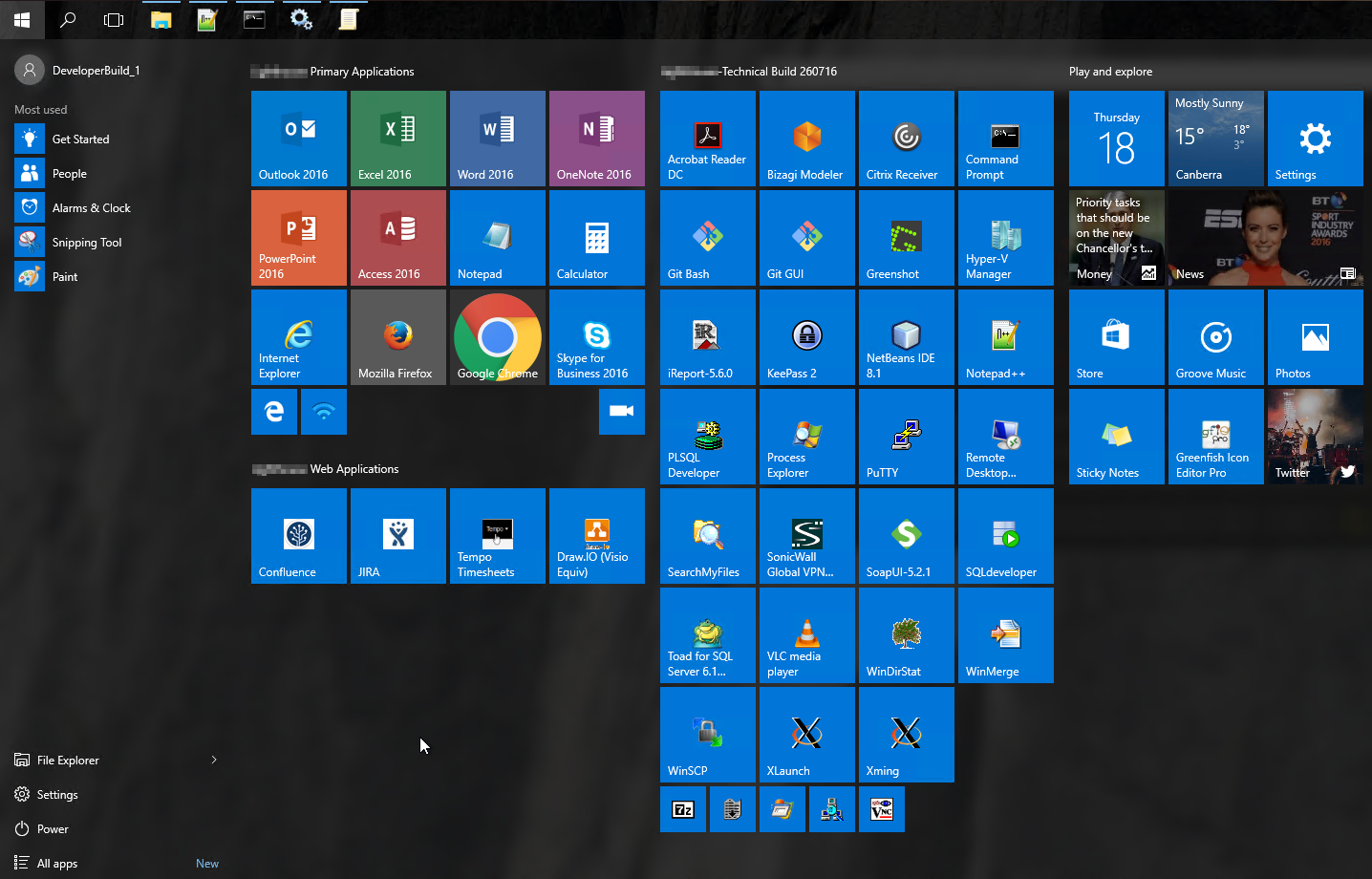Open the Notepad tile
1372x879 pixels.
tap(498, 238)
